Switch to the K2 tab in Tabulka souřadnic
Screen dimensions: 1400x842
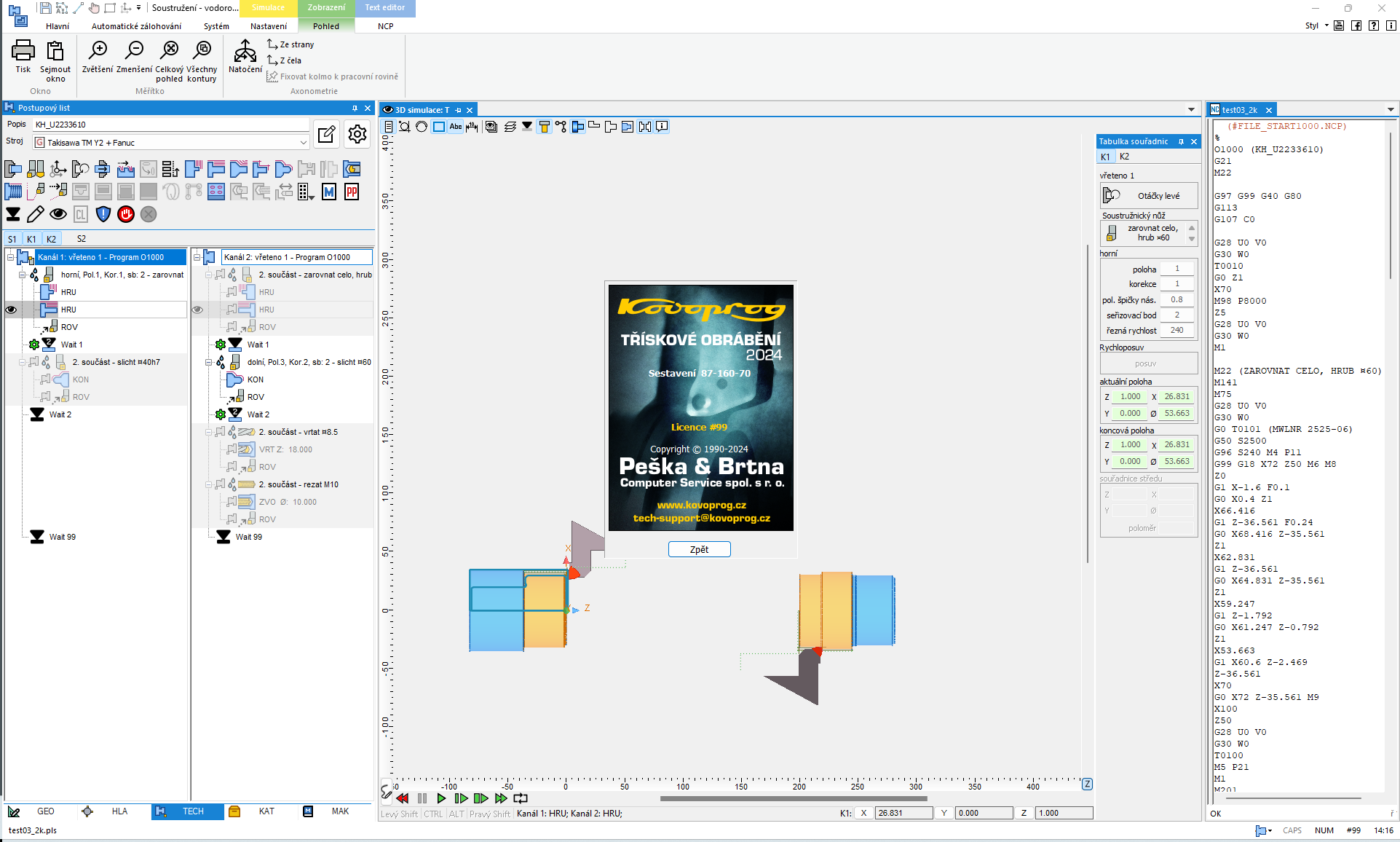click(x=1125, y=157)
